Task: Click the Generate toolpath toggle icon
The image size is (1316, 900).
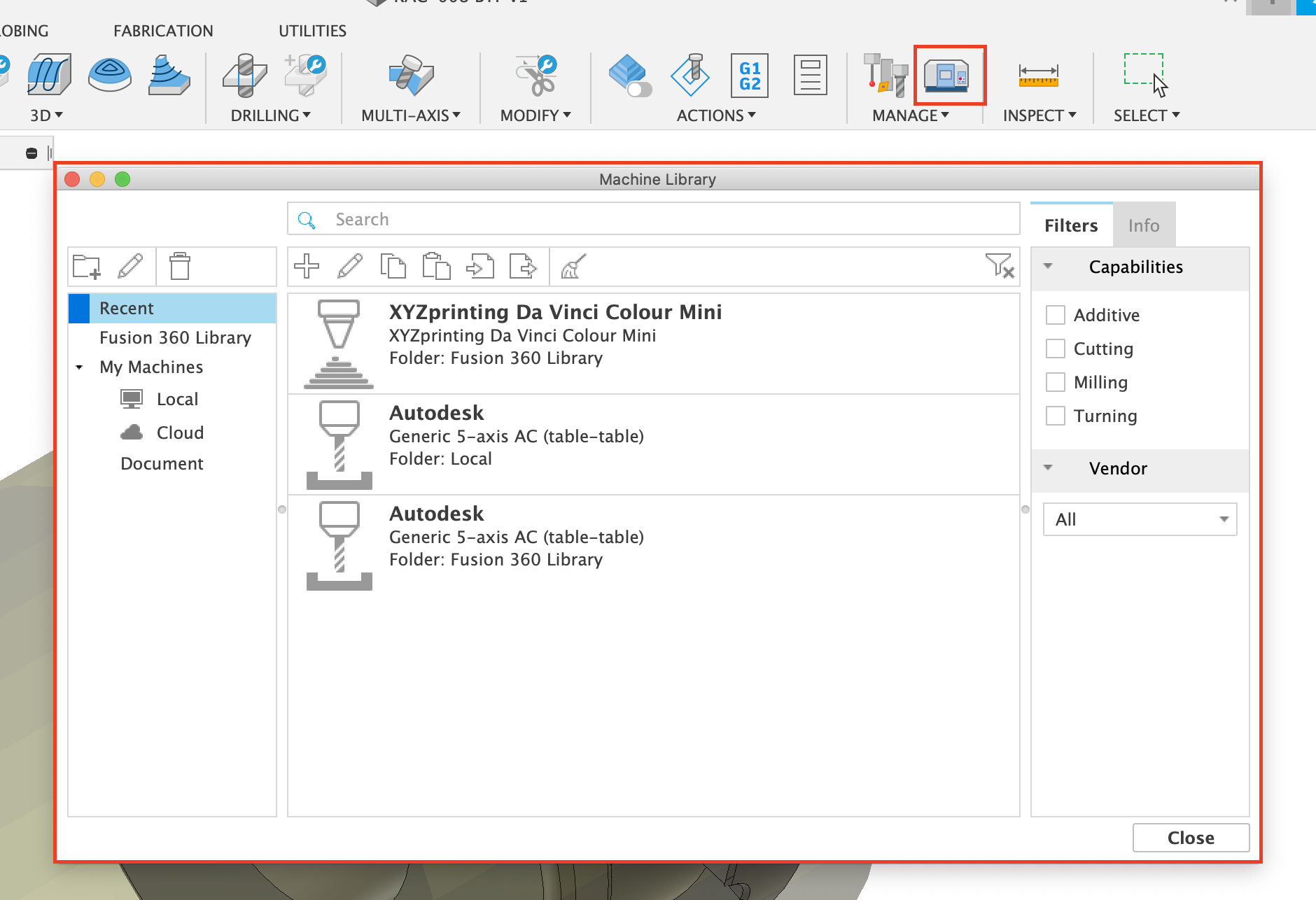Action: tap(629, 76)
